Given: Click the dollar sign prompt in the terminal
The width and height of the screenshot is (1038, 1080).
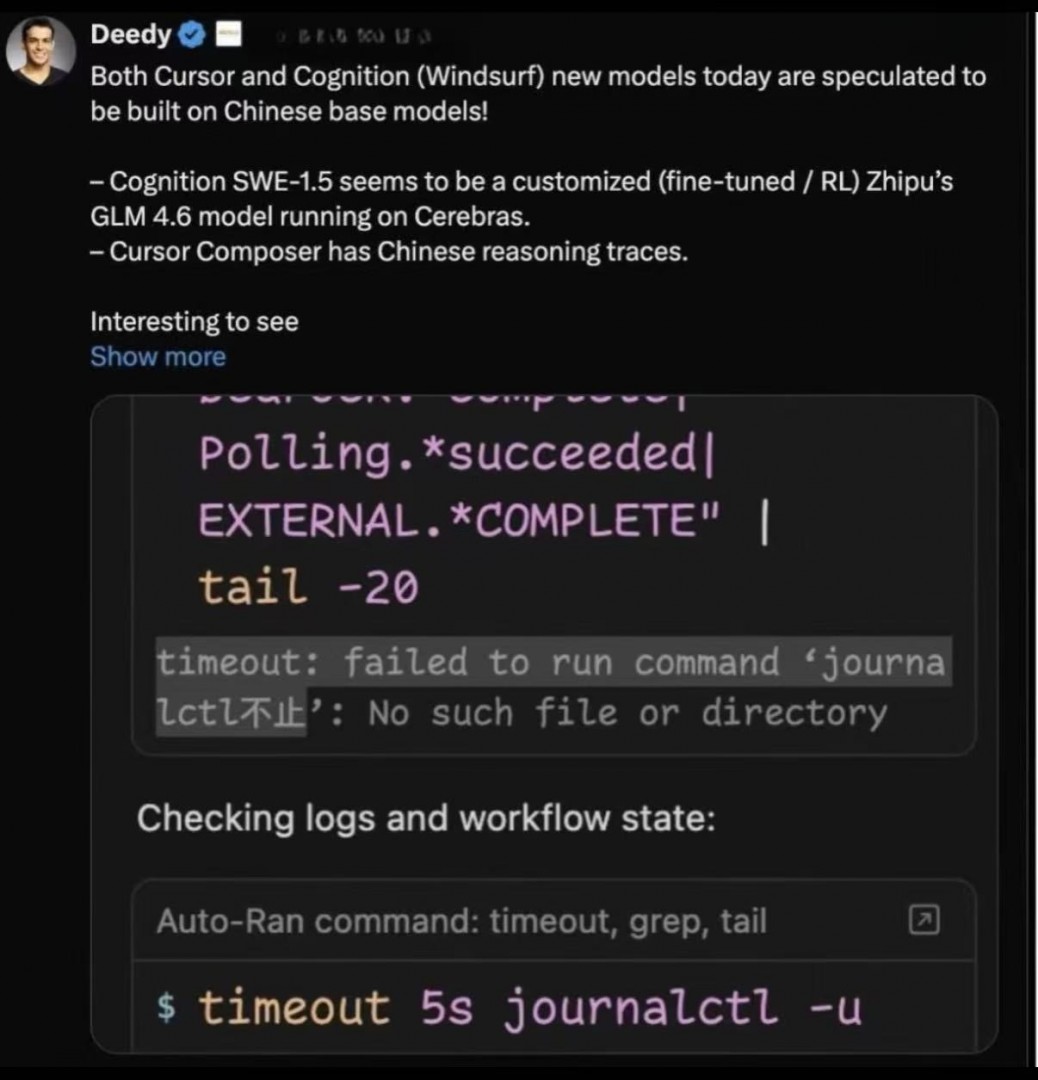Looking at the screenshot, I should (167, 1008).
